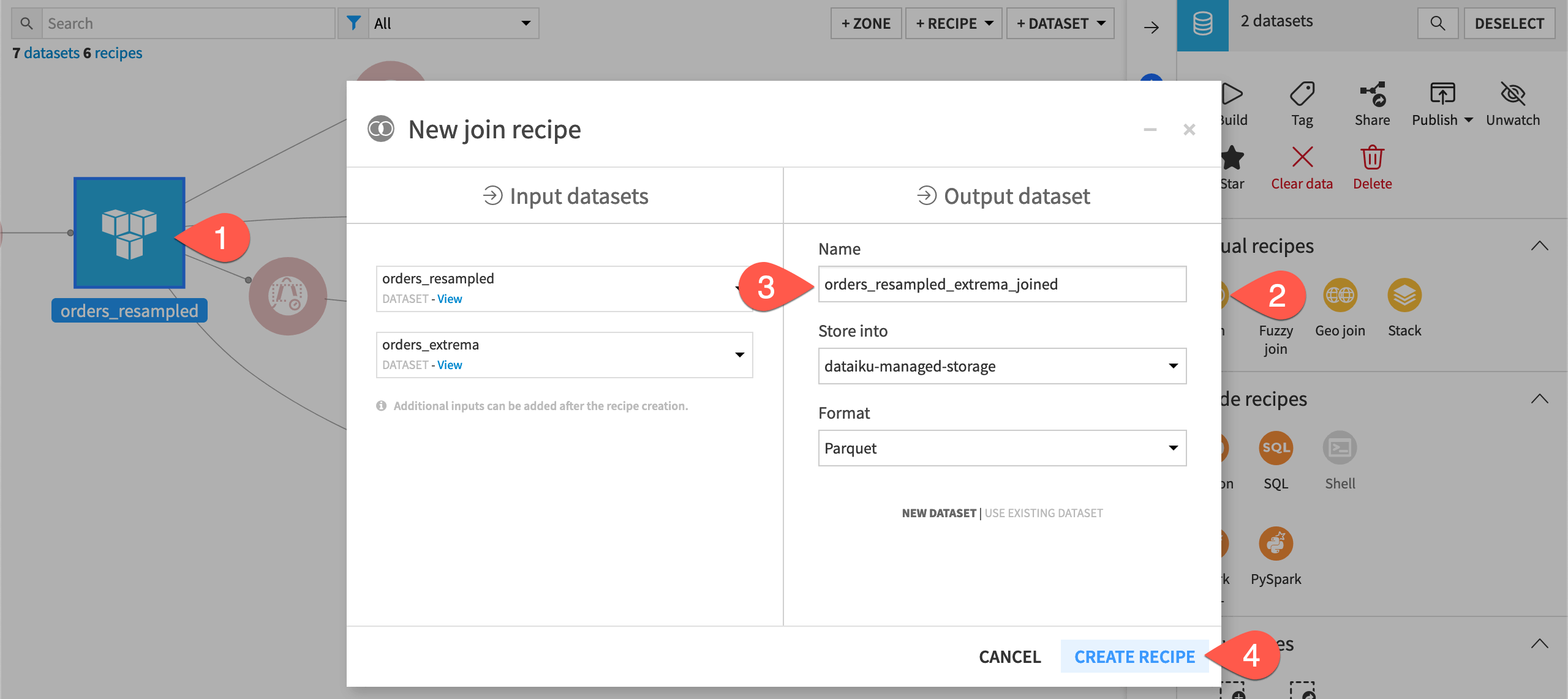1568x699 pixels.
Task: Click the filter funnel icon
Action: tap(353, 23)
